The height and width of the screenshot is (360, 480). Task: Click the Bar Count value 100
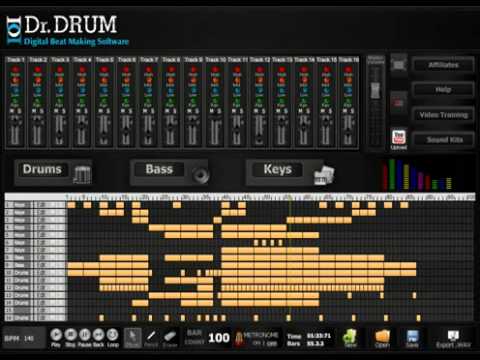coord(219,338)
